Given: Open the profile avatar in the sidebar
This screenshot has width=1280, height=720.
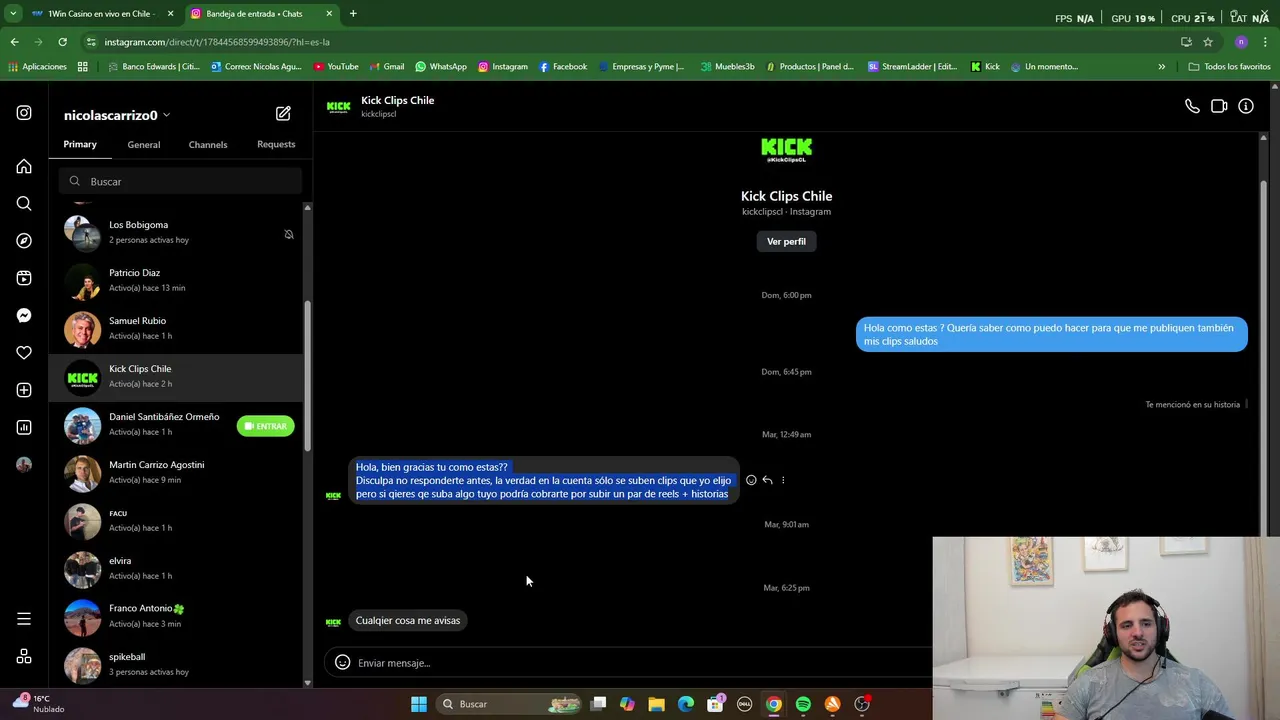Looking at the screenshot, I should click(x=24, y=465).
